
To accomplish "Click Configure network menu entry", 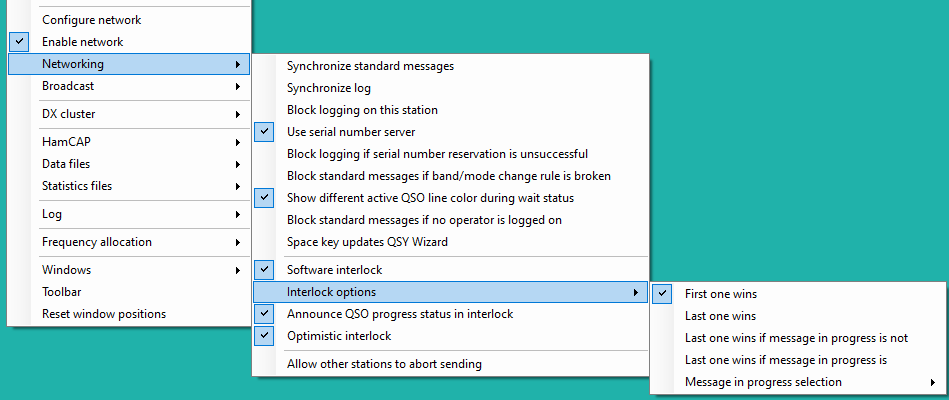I will pyautogui.click(x=129, y=20).
